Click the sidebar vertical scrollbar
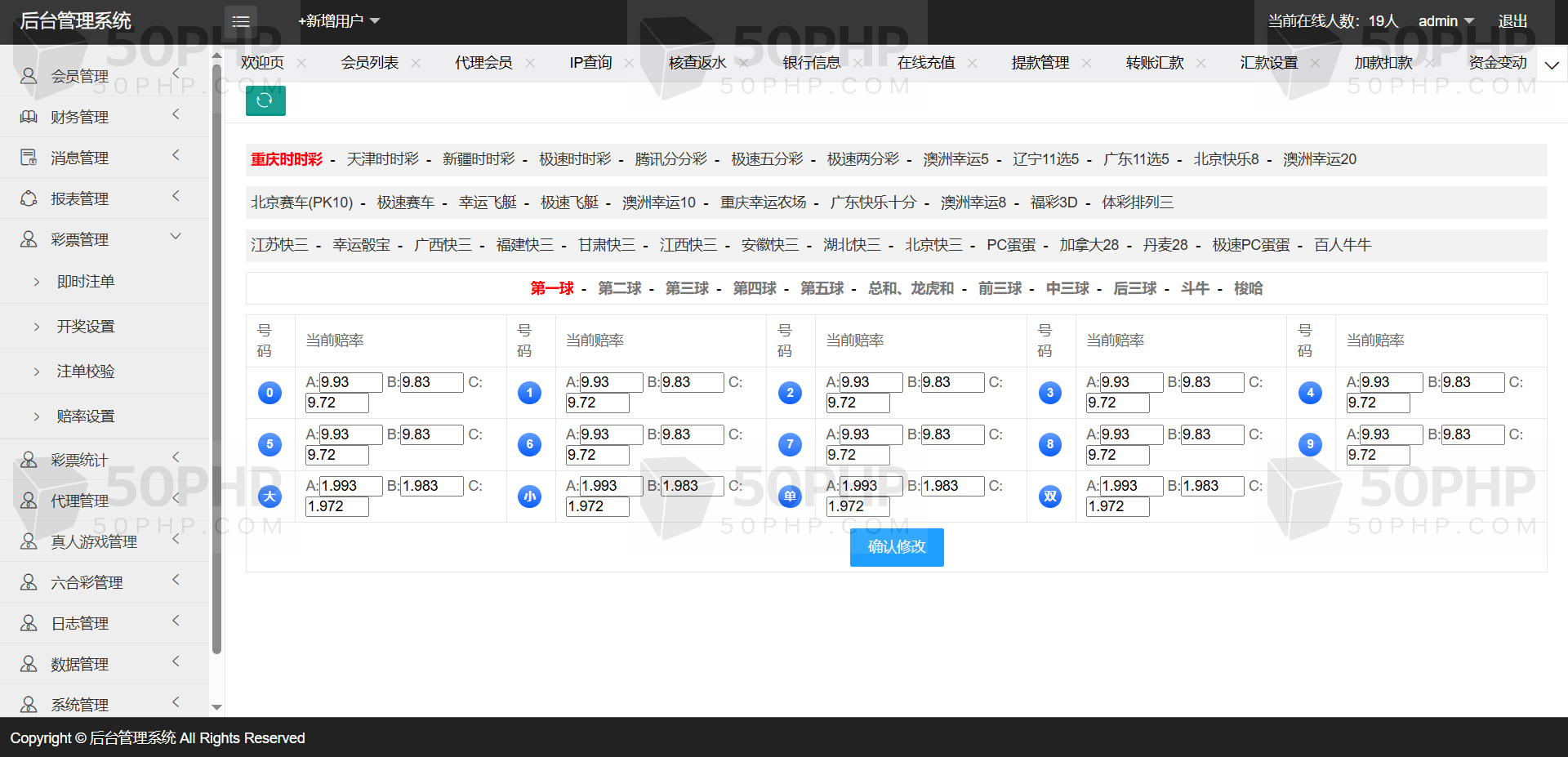The height and width of the screenshot is (757, 1568). point(216,359)
